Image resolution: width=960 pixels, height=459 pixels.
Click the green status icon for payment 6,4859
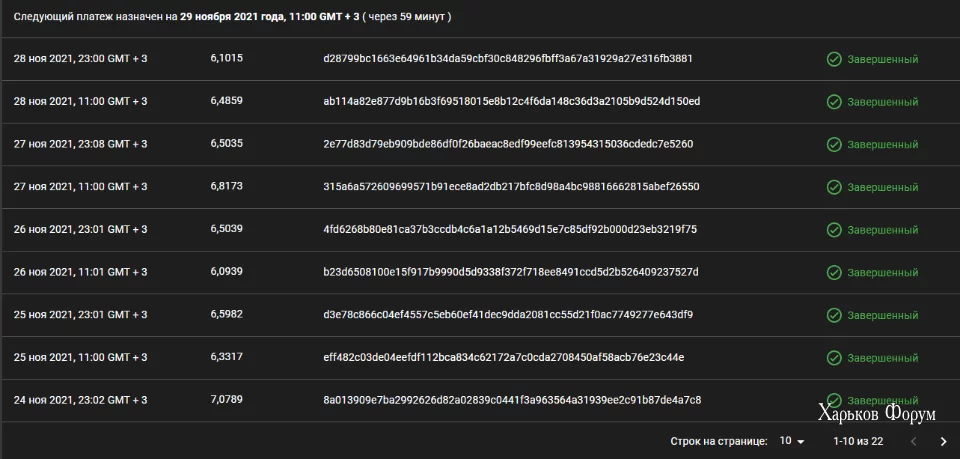click(x=833, y=102)
